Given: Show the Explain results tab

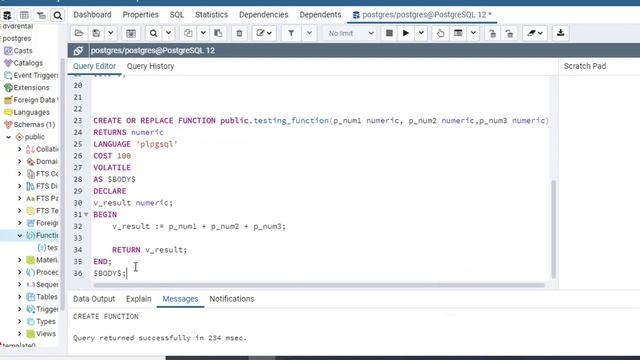Looking at the screenshot, I should click(138, 299).
